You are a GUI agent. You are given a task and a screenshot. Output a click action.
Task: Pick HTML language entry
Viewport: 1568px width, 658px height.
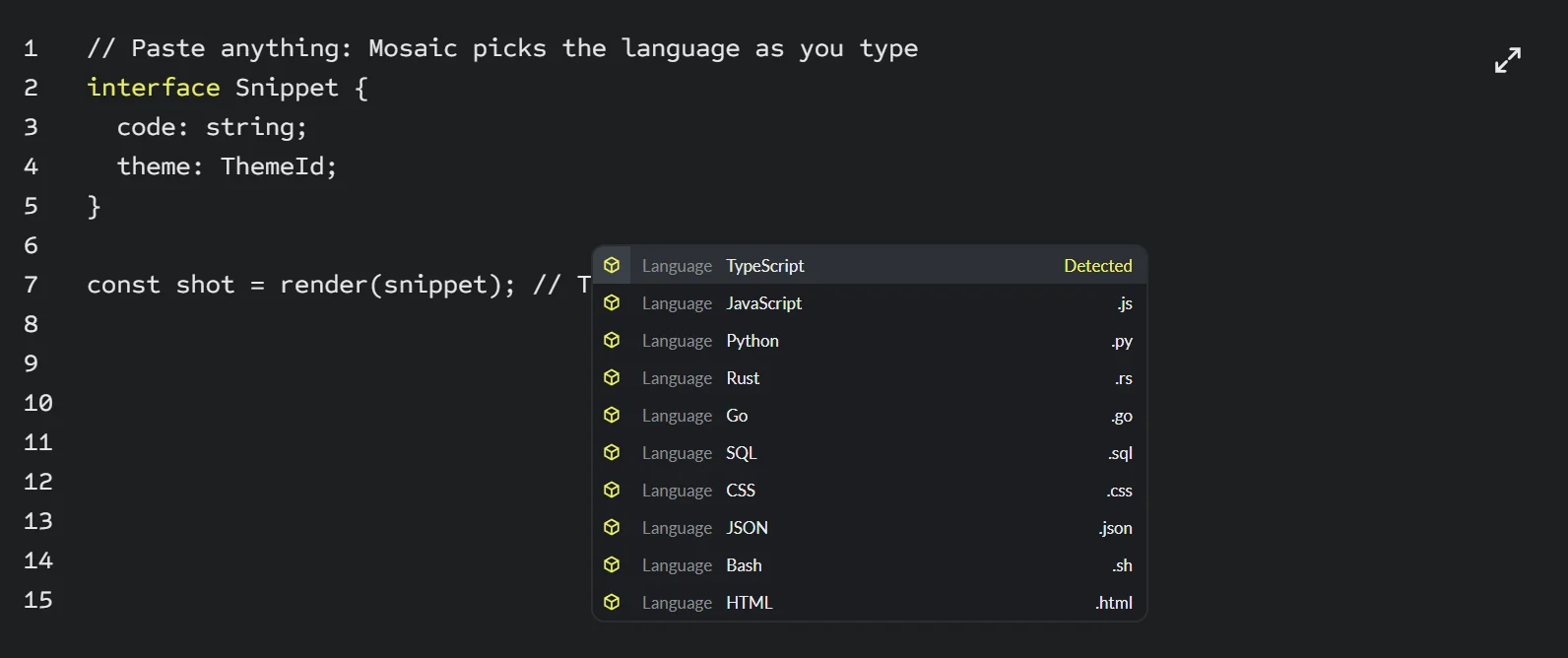click(x=870, y=603)
